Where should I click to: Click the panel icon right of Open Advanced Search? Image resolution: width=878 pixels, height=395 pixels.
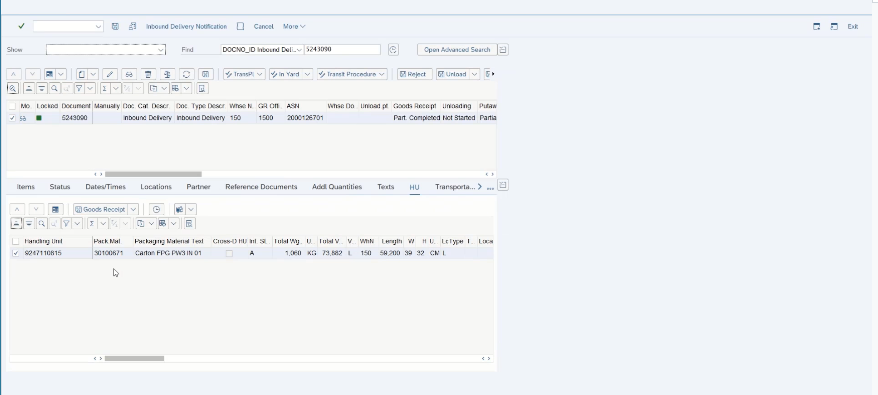coord(503,49)
